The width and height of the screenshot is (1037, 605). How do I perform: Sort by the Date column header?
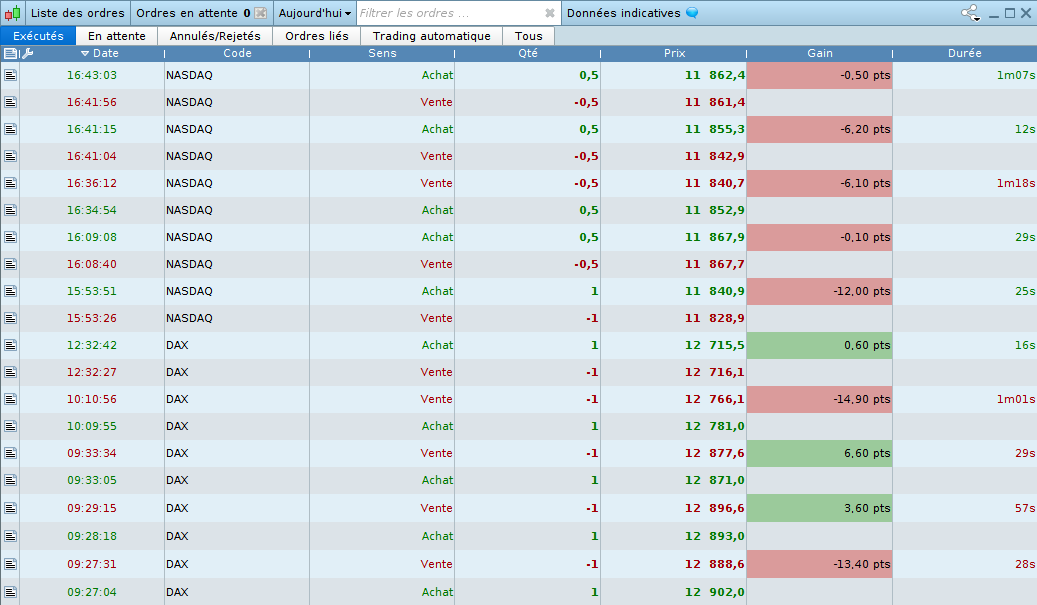click(99, 53)
